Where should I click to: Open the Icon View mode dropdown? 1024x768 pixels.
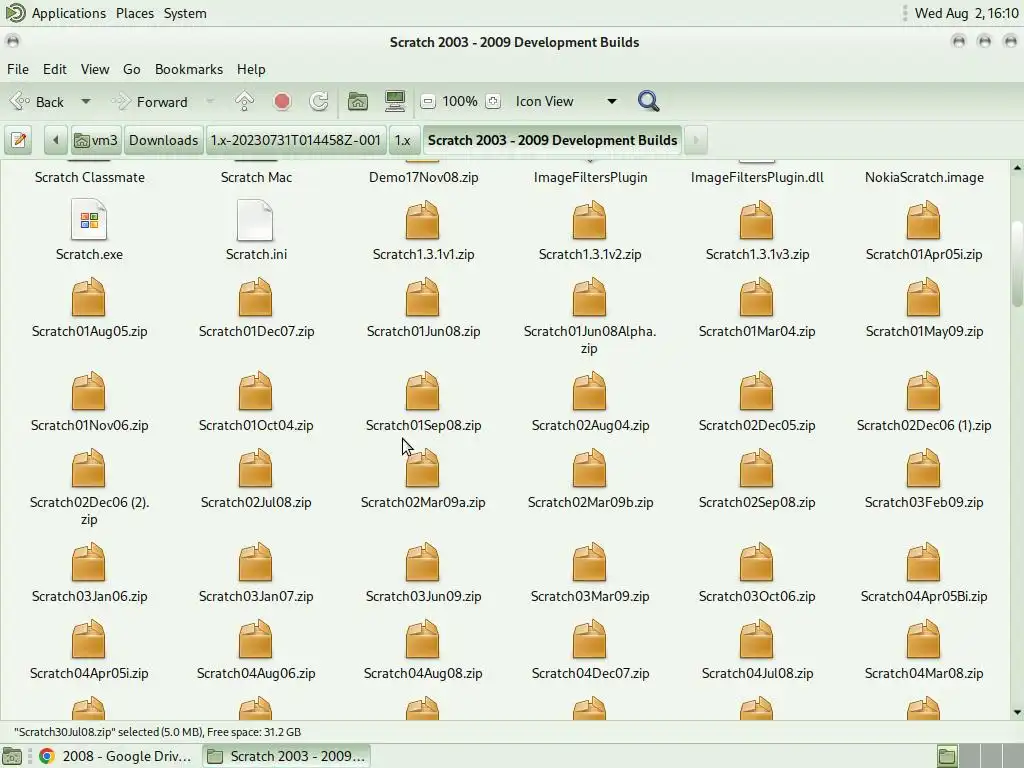[x=566, y=101]
